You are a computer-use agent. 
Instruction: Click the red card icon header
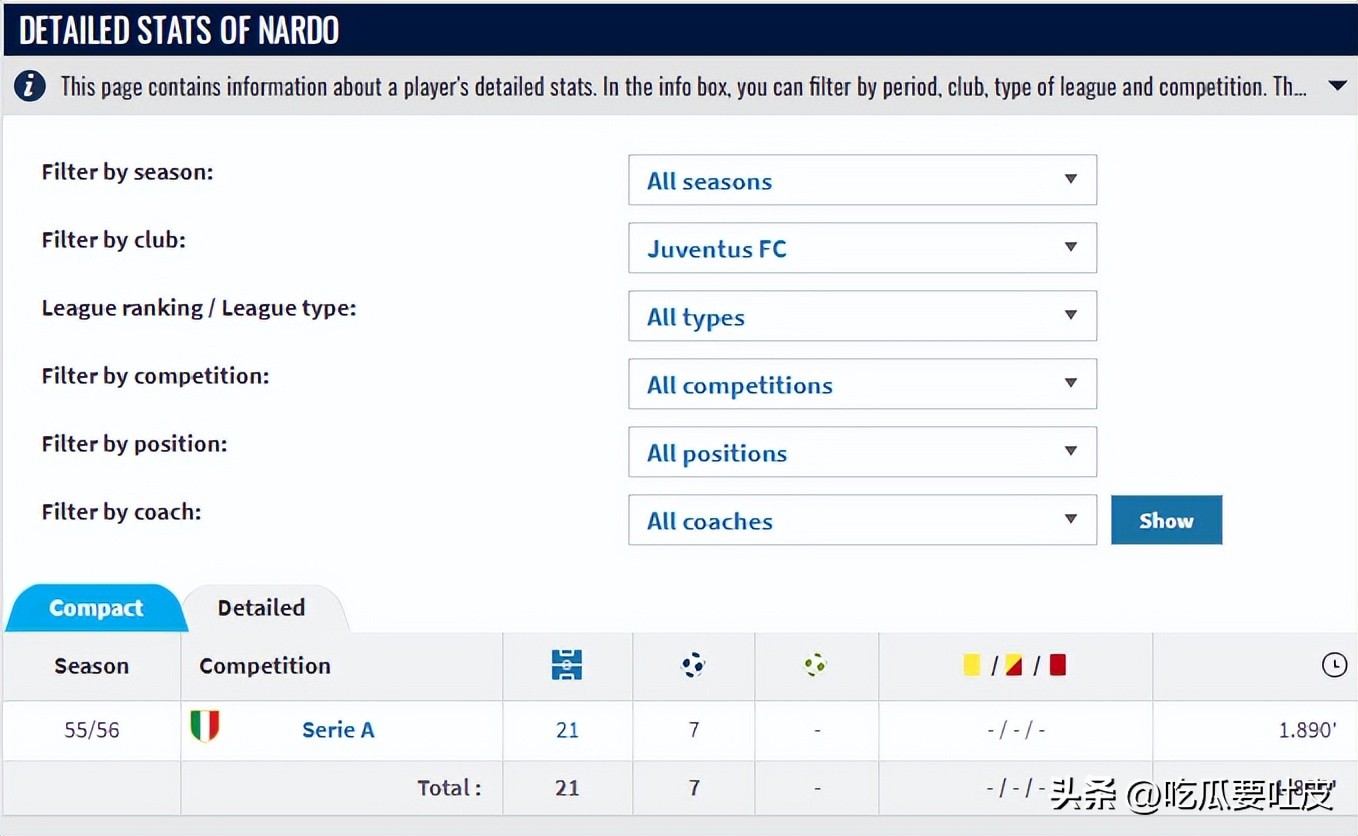1058,665
